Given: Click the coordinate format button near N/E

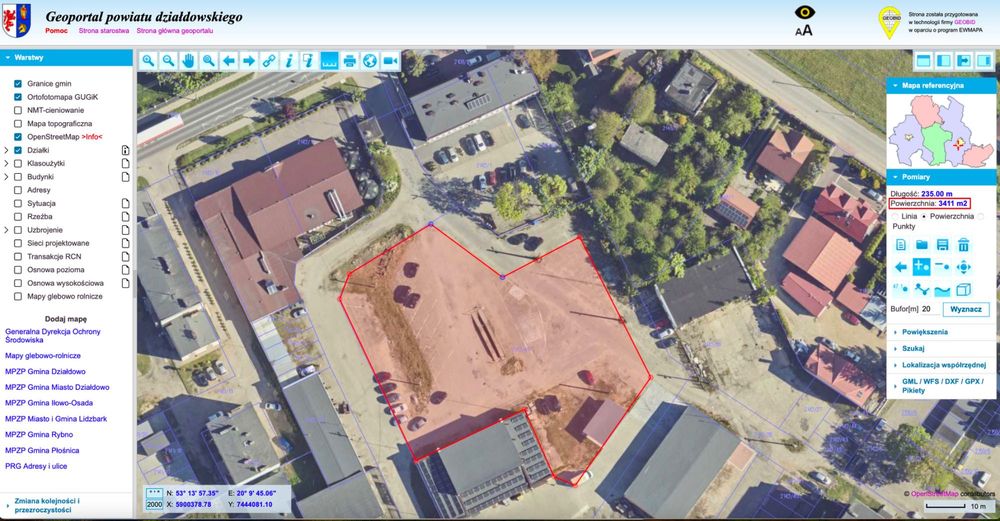Looking at the screenshot, I should [154, 493].
